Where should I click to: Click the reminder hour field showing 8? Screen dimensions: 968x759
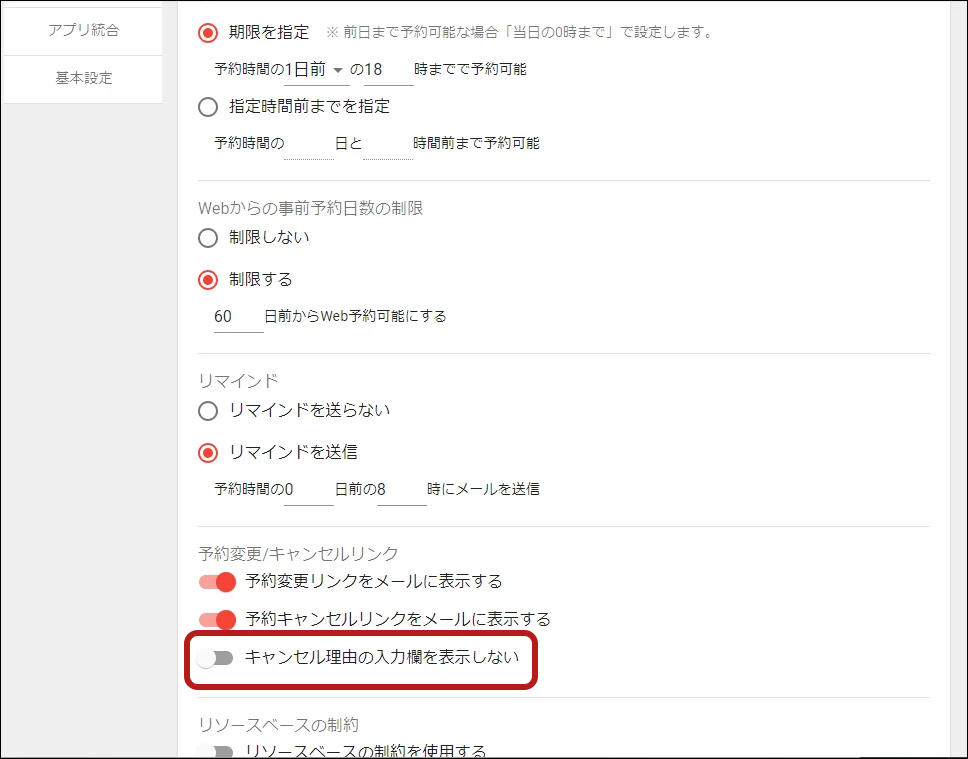401,490
